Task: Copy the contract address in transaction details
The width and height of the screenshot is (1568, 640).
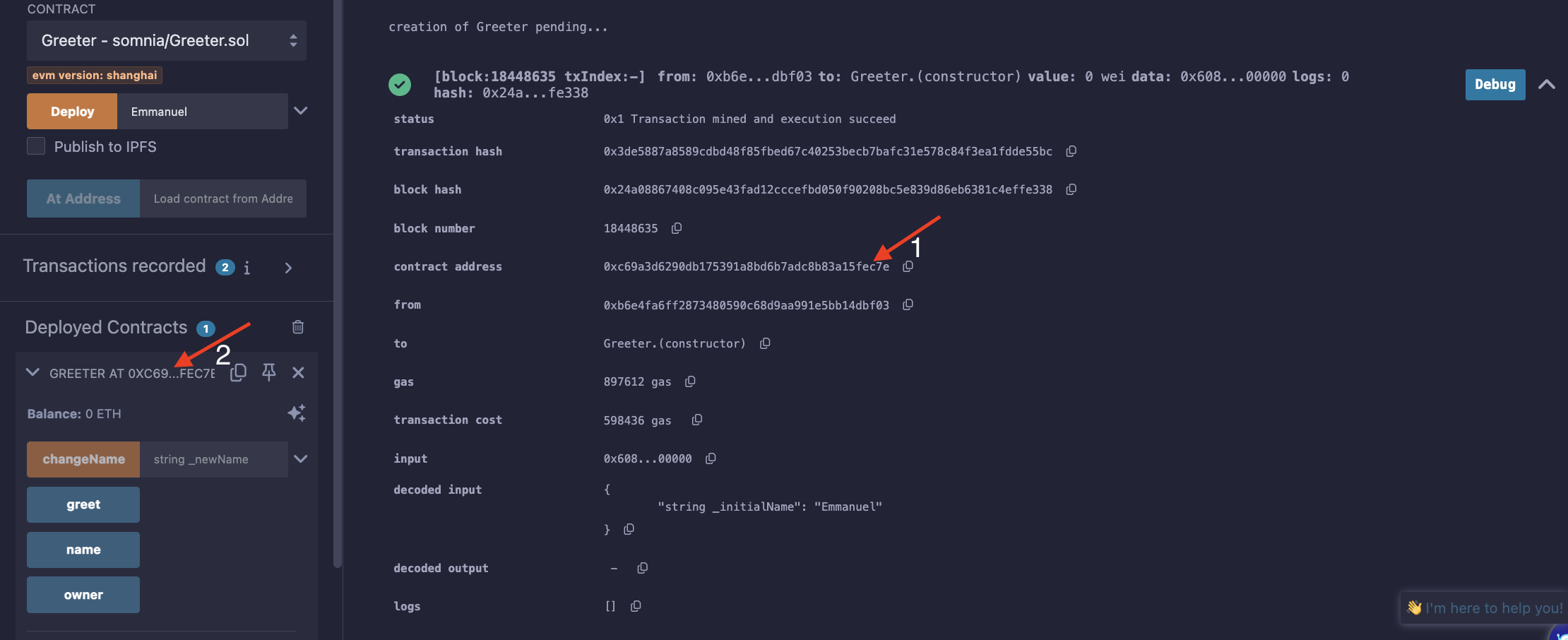Action: [908, 266]
